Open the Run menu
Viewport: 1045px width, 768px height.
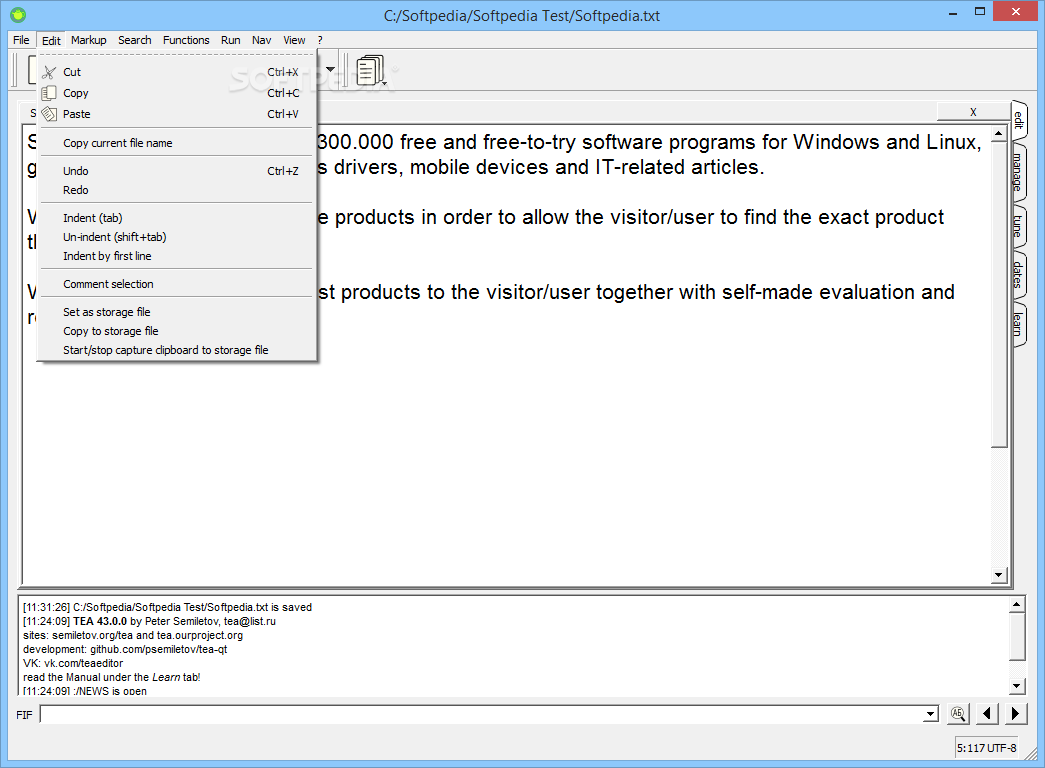(231, 40)
